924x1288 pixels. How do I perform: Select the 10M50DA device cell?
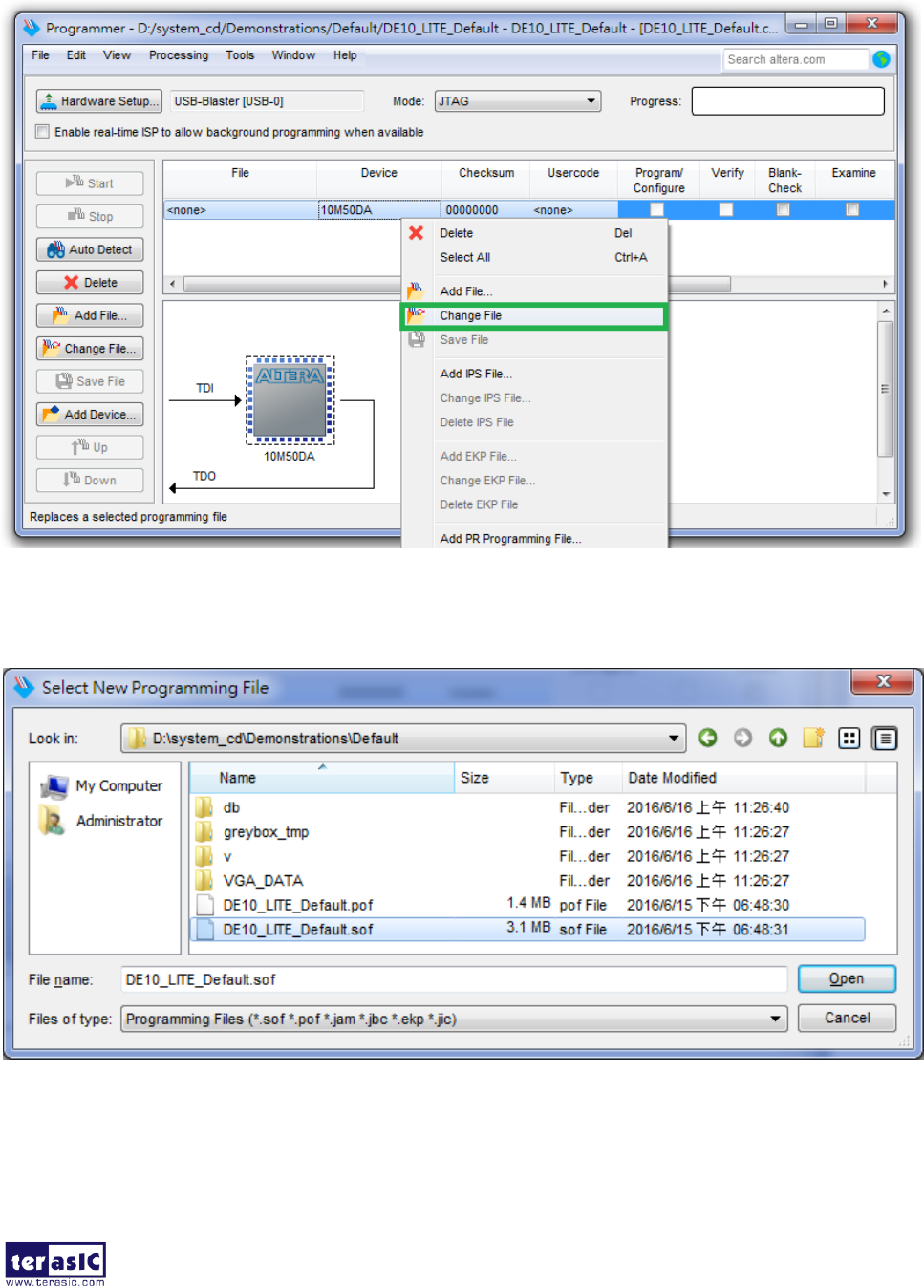coord(379,210)
